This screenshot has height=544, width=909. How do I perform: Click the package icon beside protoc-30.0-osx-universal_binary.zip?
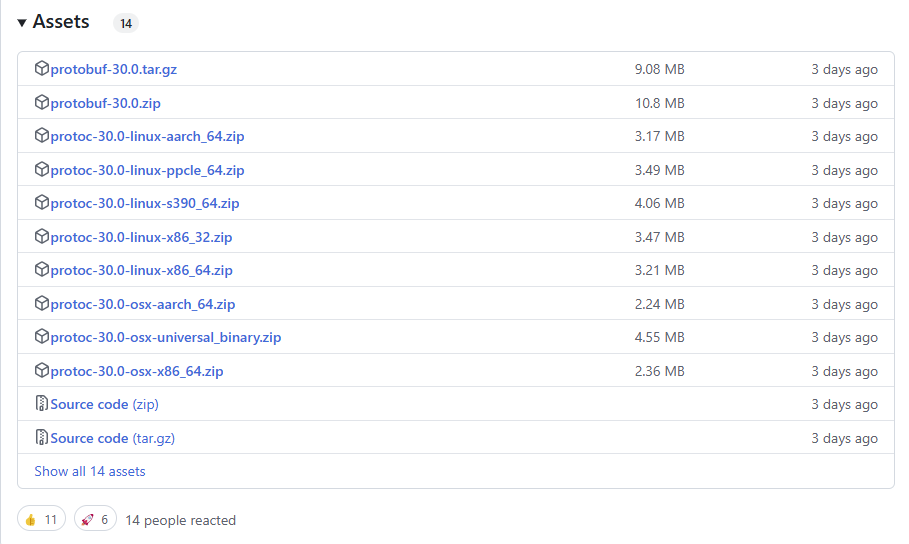[x=42, y=336]
